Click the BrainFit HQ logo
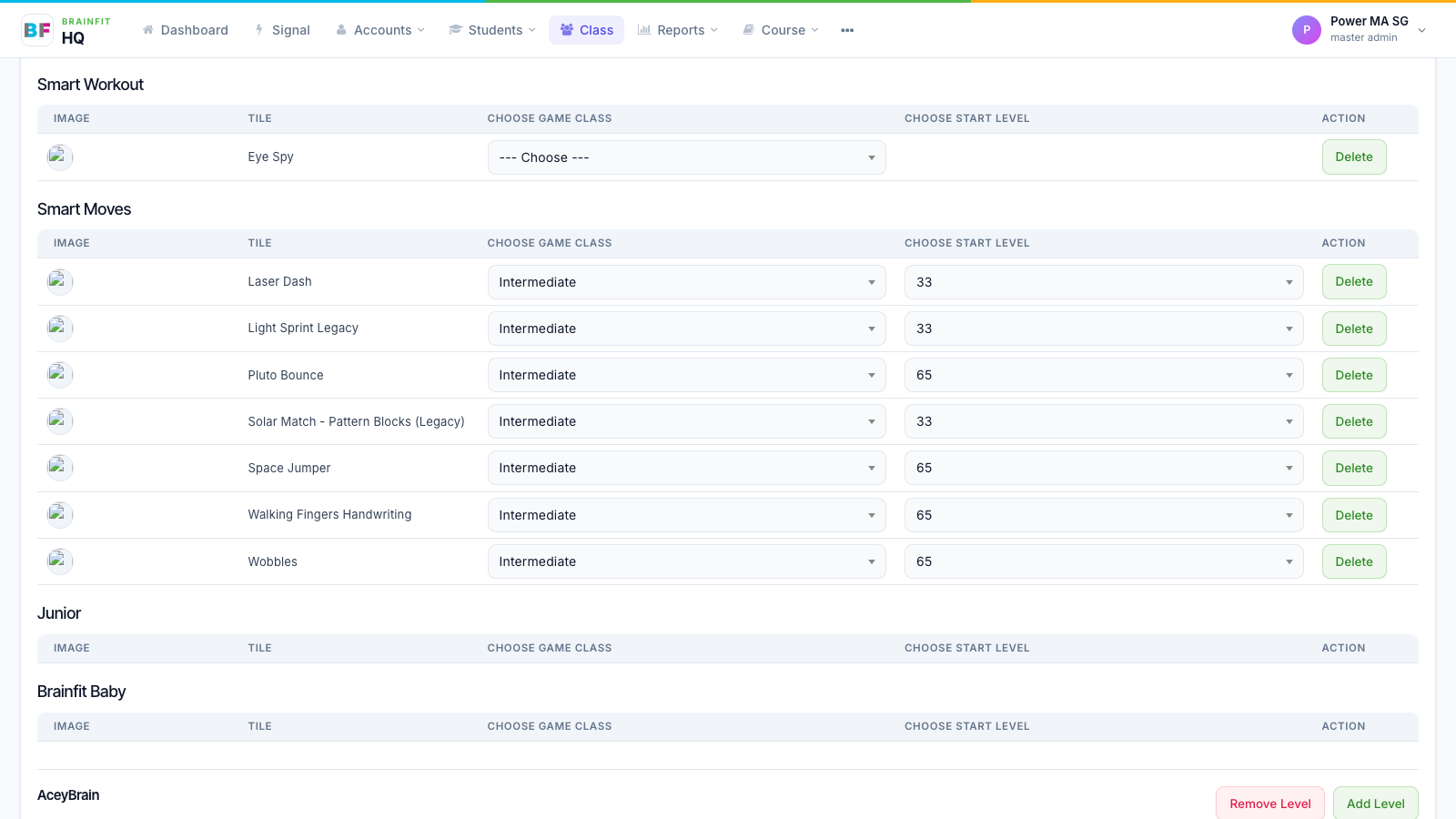Viewport: 1456px width, 819px height. coord(66,30)
